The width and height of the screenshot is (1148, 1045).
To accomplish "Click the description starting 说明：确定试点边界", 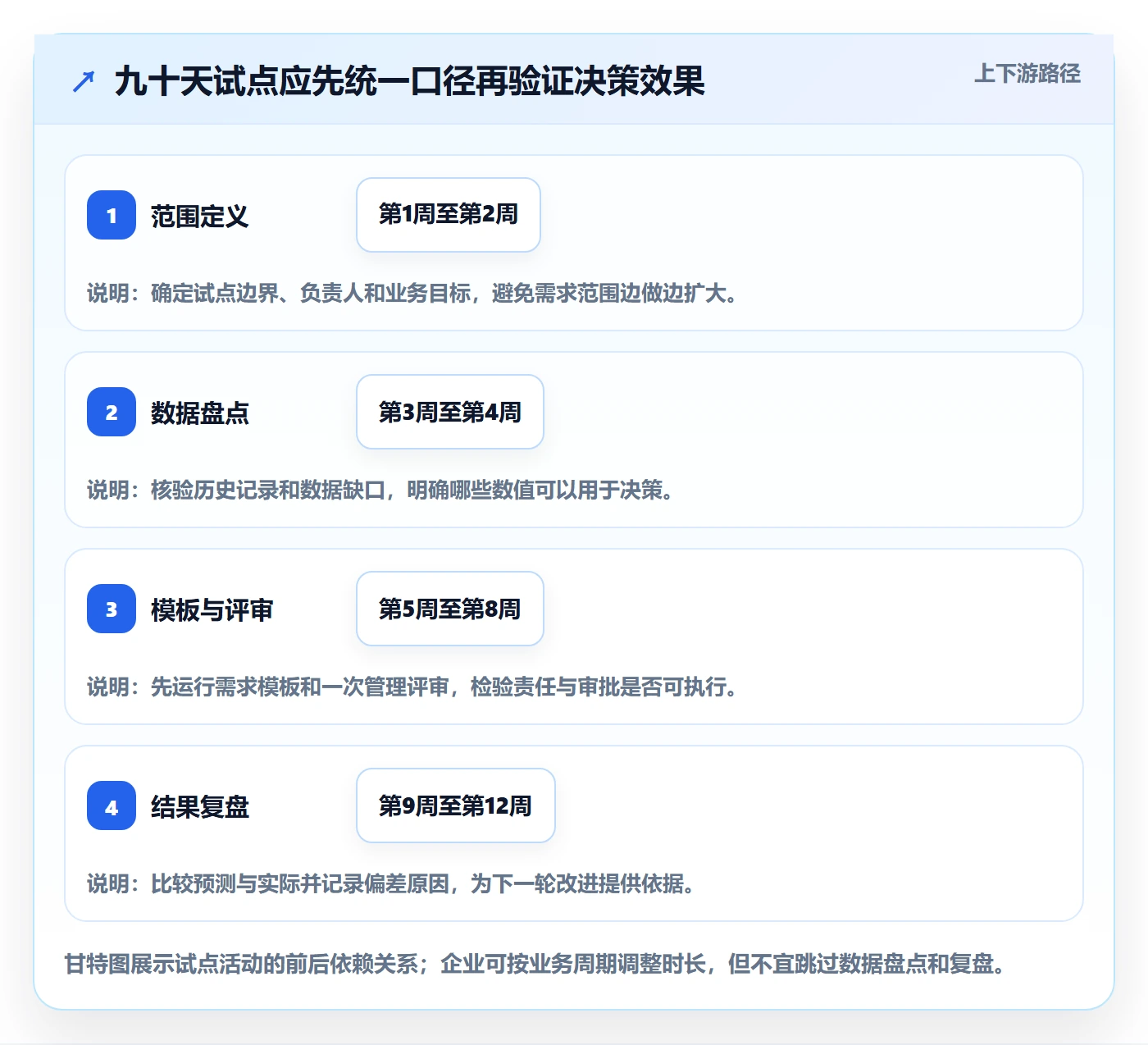I will [413, 293].
